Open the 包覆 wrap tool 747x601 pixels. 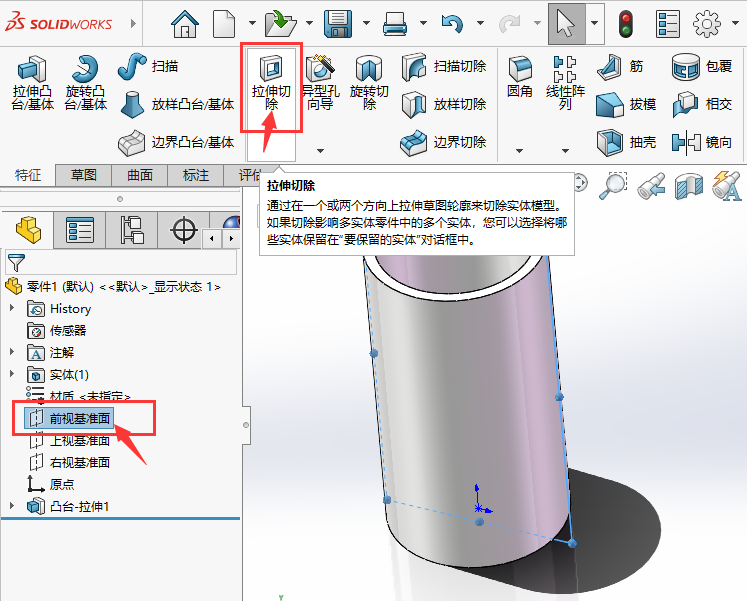click(702, 66)
